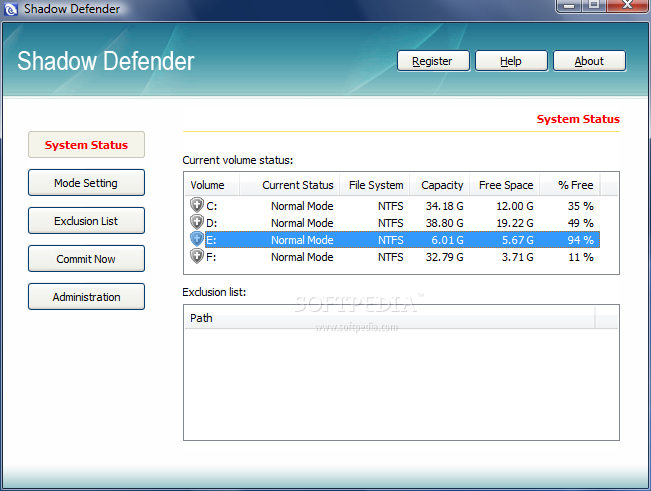Click the 35 % free value
The width and height of the screenshot is (651, 491).
[581, 206]
